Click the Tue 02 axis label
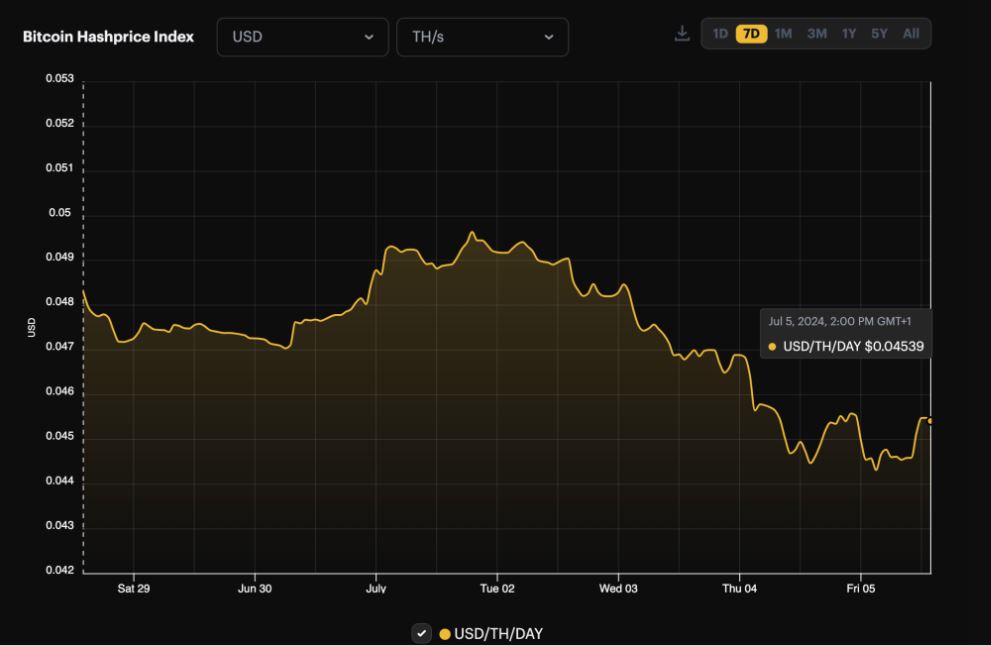This screenshot has height=646, width=991. tap(497, 588)
